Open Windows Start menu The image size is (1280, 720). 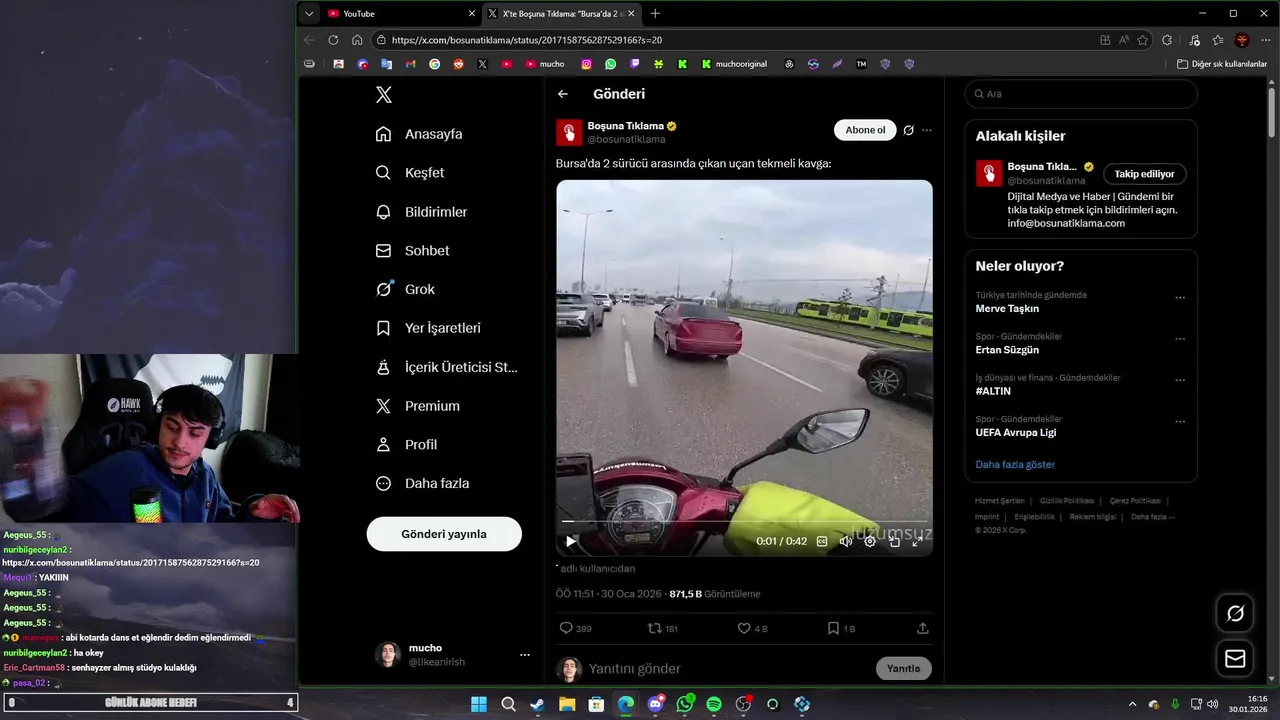(x=479, y=704)
